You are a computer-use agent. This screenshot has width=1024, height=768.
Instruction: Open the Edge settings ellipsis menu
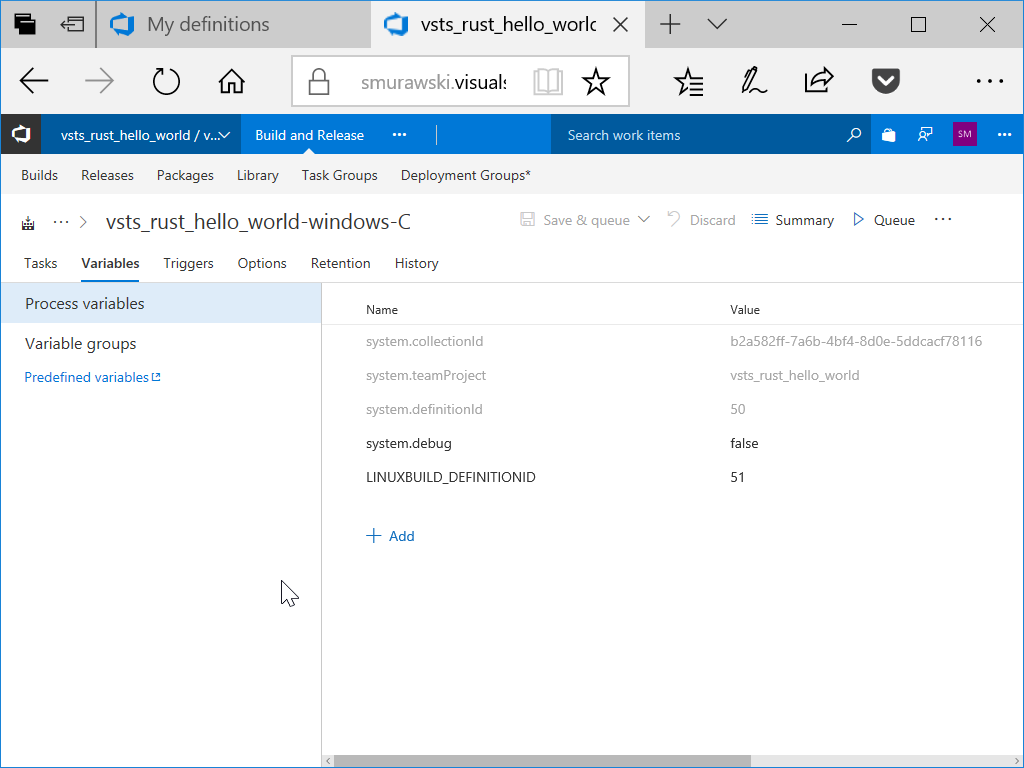[x=989, y=81]
